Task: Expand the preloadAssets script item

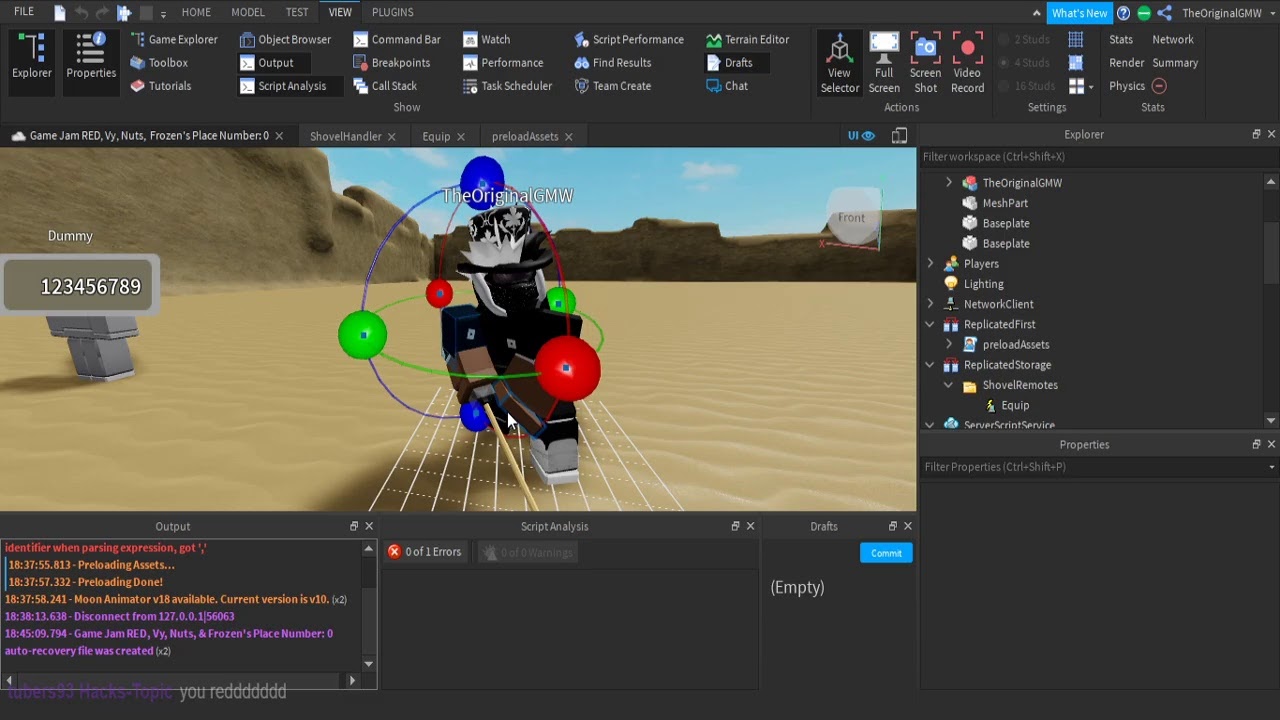Action: coord(949,344)
